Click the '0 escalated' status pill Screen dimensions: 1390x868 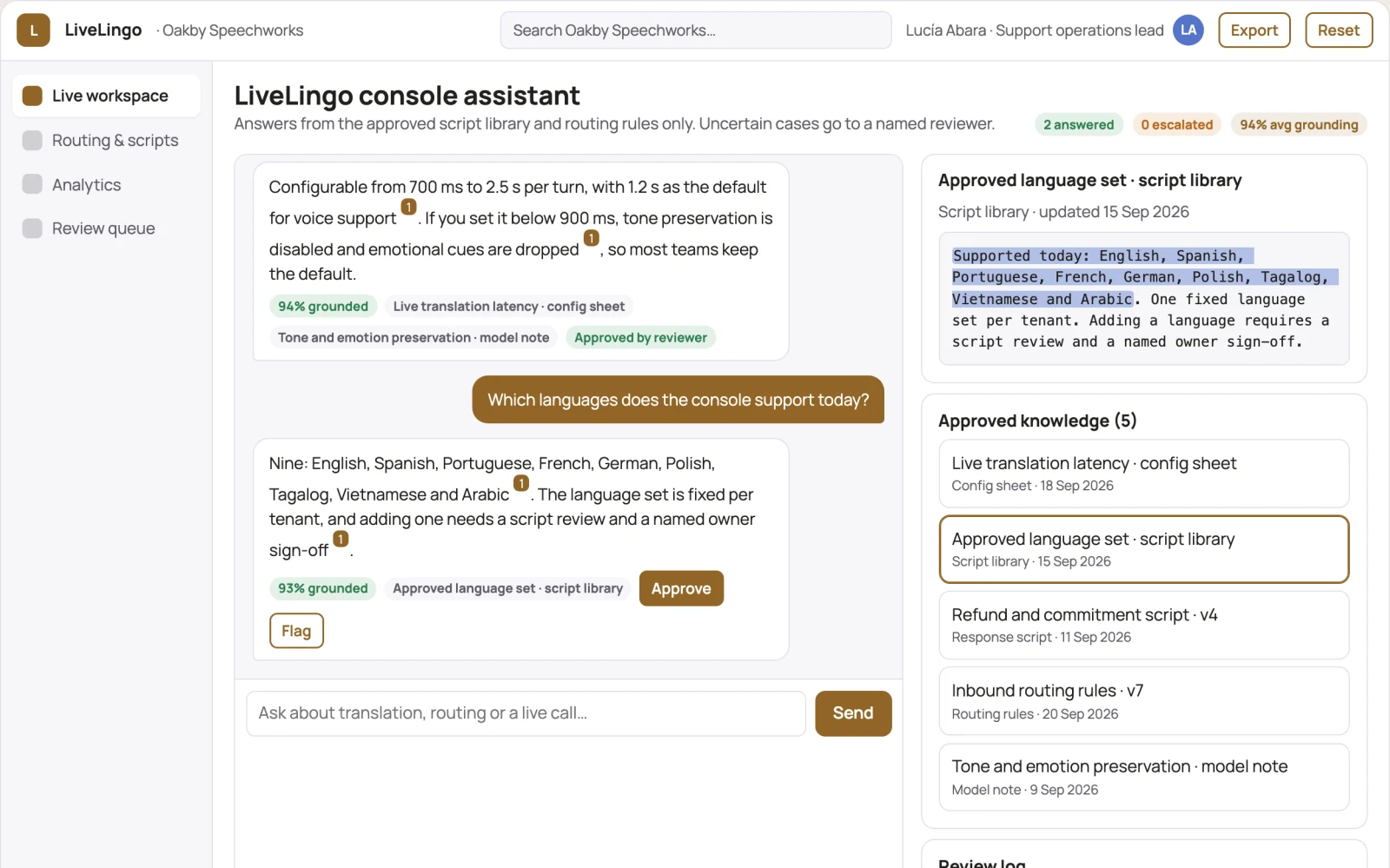pos(1177,124)
